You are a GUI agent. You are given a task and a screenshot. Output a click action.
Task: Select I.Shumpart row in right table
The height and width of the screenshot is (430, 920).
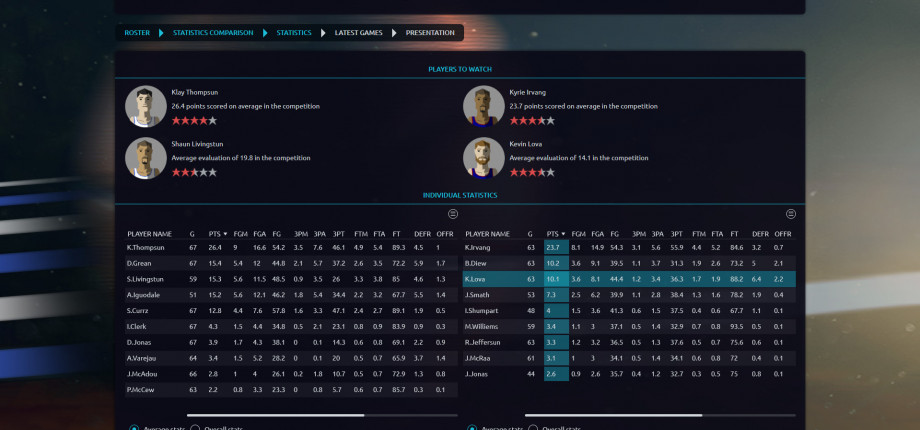[x=629, y=311]
